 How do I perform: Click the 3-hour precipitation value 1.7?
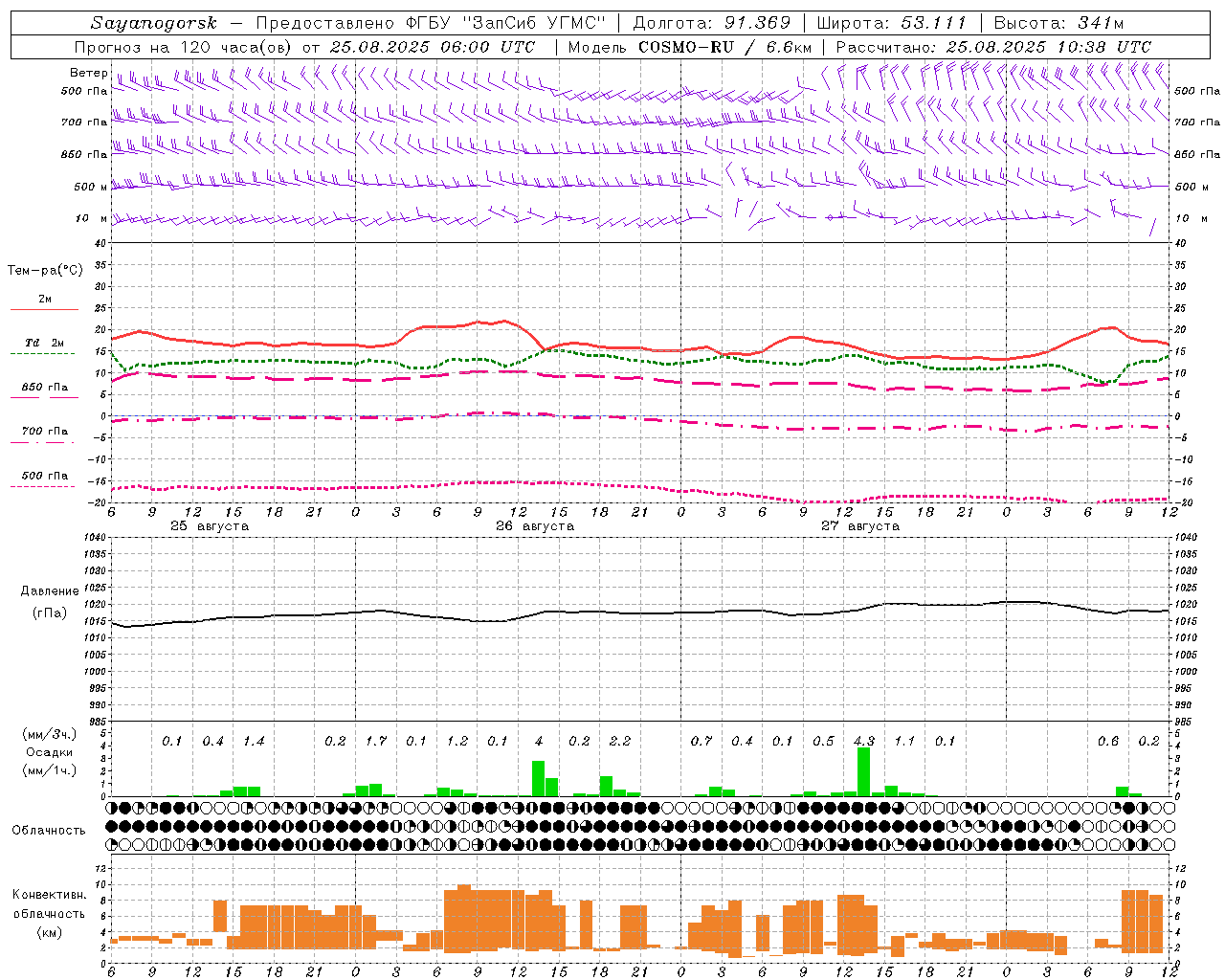tap(376, 741)
